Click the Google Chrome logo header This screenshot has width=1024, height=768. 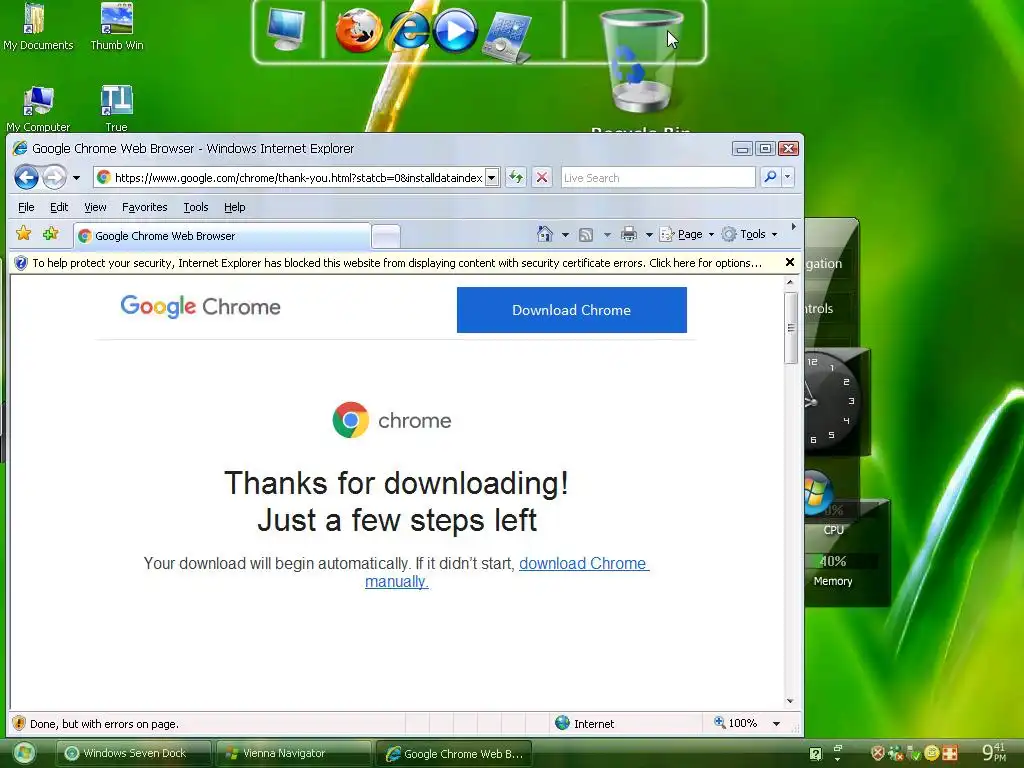pos(200,306)
